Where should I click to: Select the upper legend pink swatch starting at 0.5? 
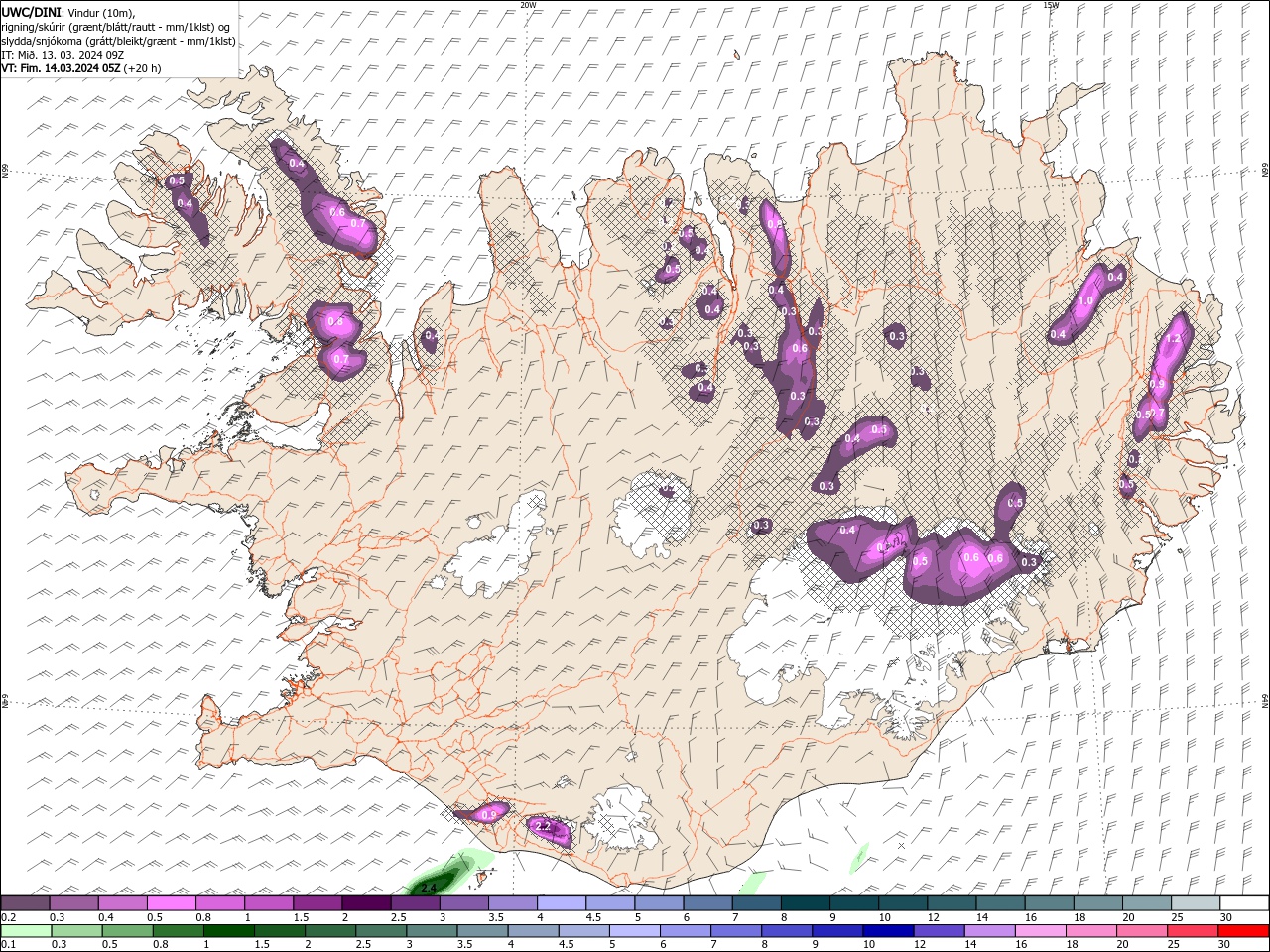click(x=171, y=903)
